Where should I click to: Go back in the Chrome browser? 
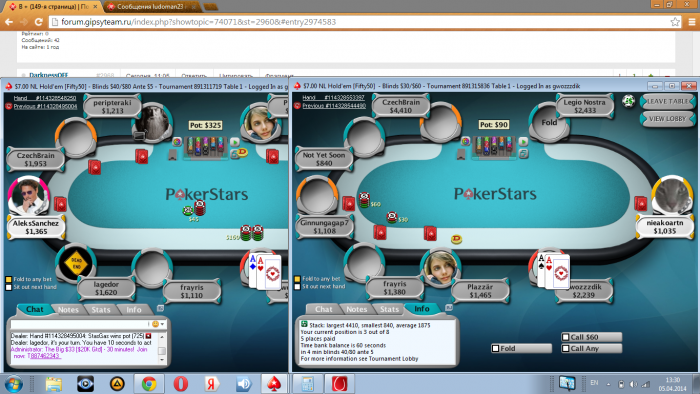point(8,22)
